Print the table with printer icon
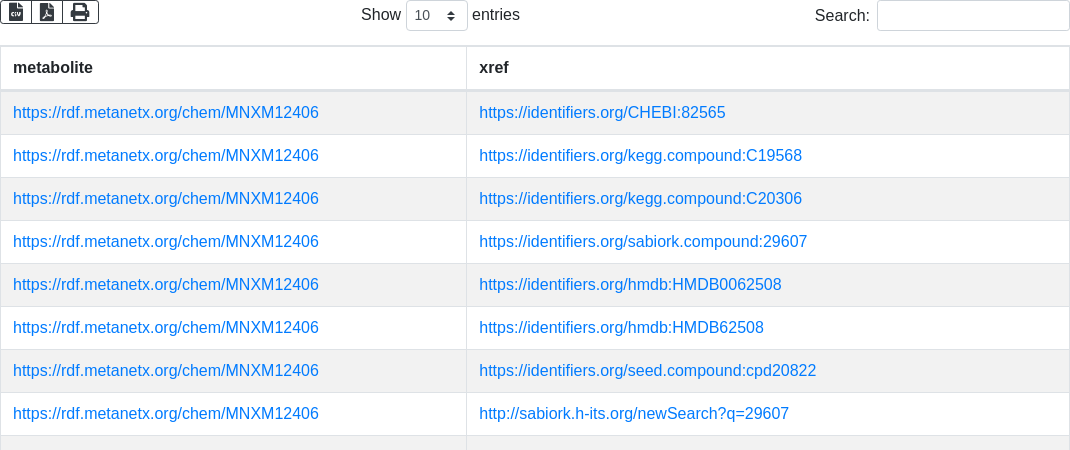 pos(80,12)
